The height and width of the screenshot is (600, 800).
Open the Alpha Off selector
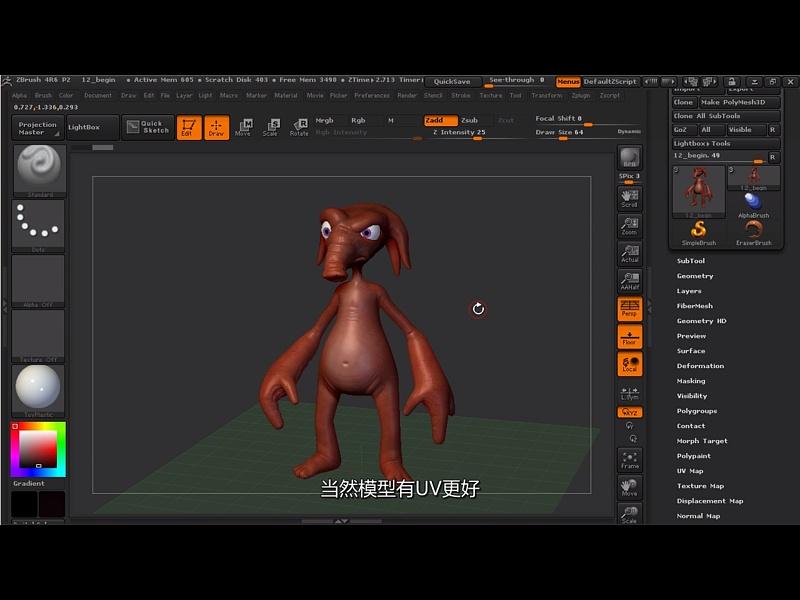point(39,281)
